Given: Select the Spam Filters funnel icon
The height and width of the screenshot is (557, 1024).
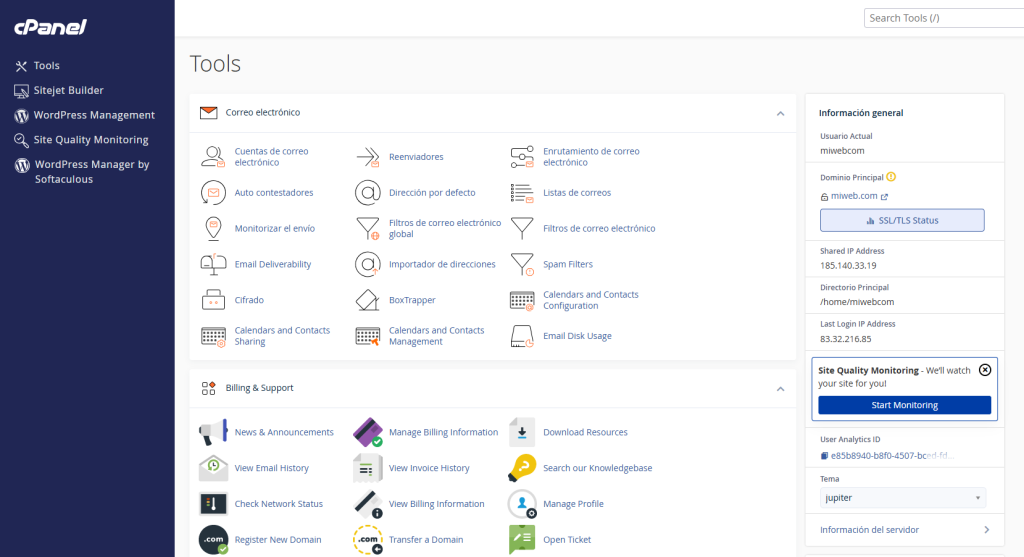Looking at the screenshot, I should click(522, 264).
